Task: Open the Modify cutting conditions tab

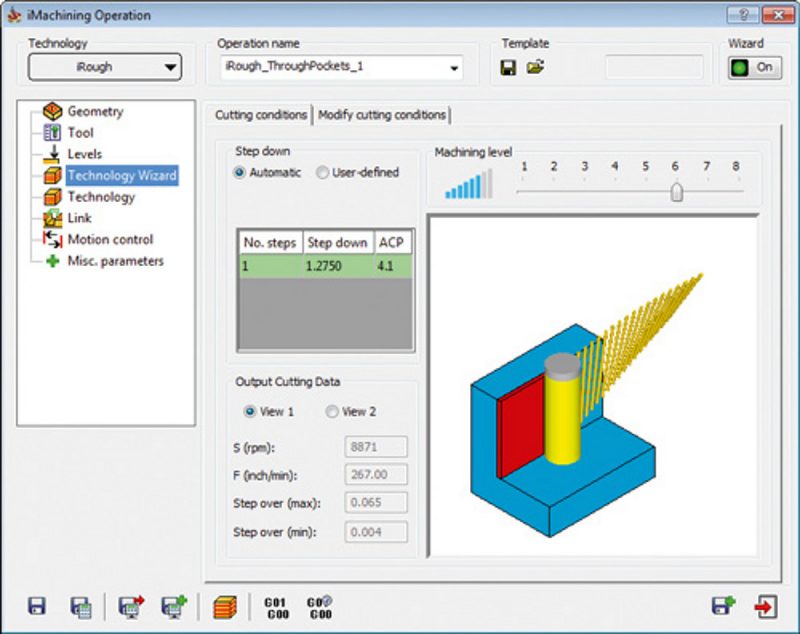Action: 382,115
